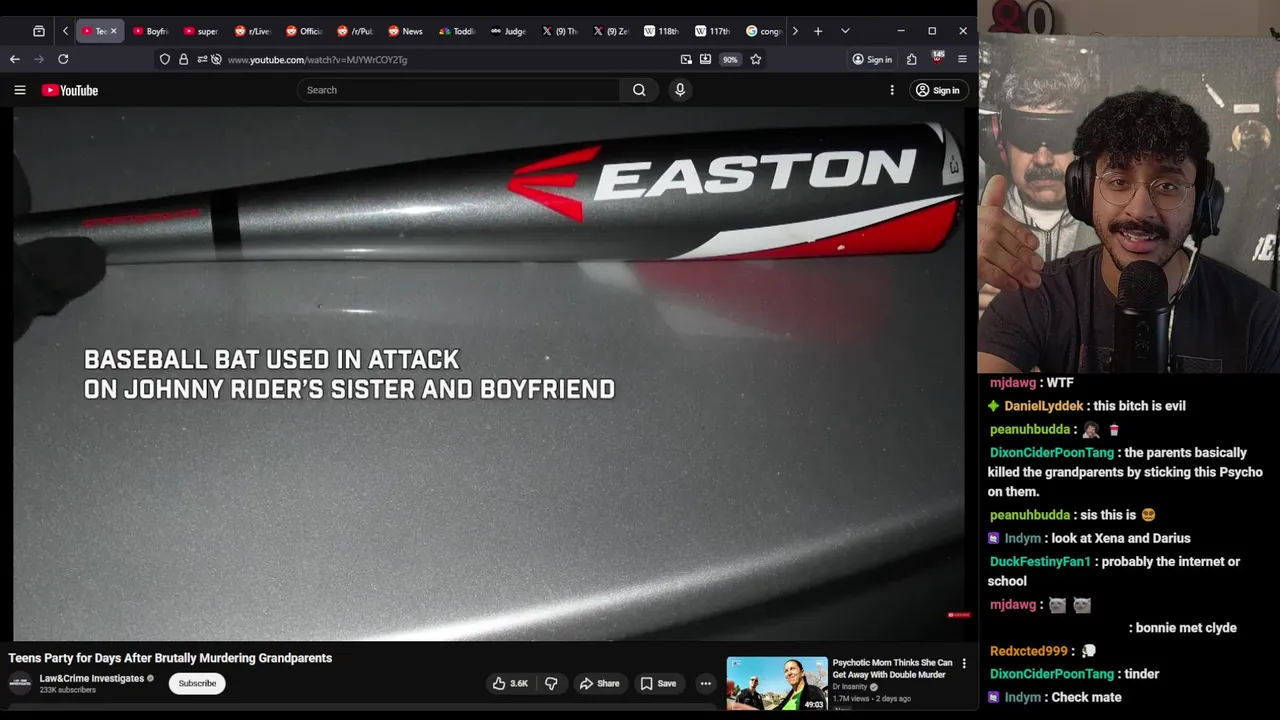Screen dimensions: 1280x720
Task: Save the video to playlist
Action: click(658, 683)
